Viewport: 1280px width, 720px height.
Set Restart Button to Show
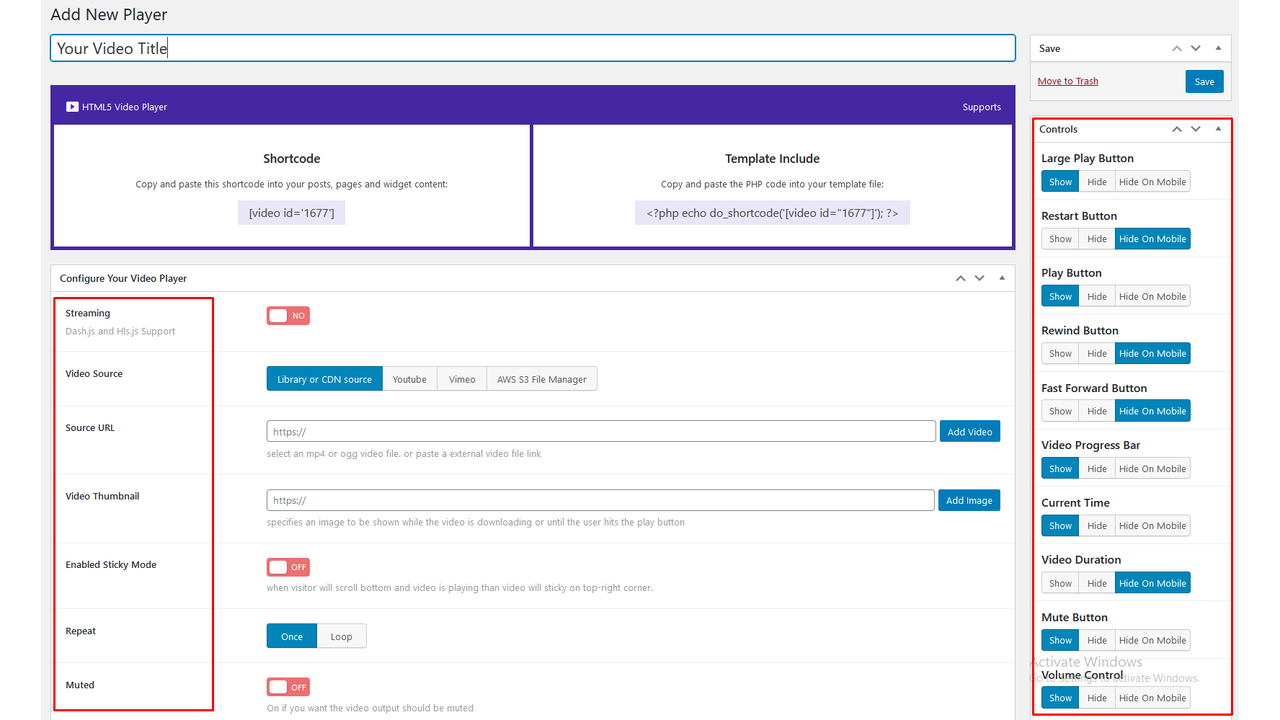[1060, 239]
